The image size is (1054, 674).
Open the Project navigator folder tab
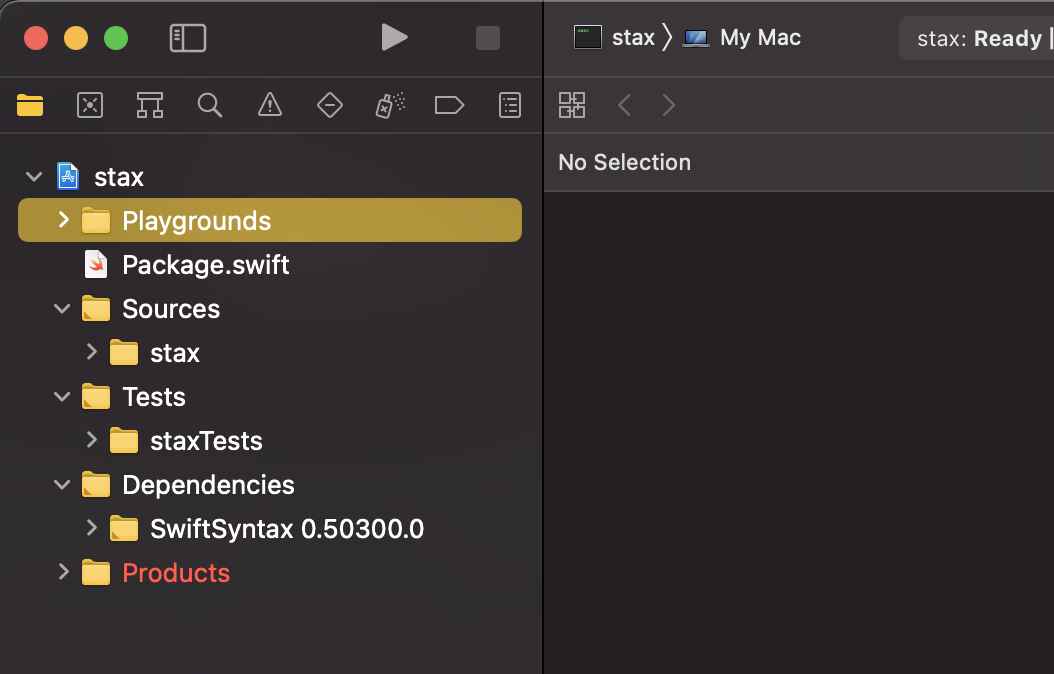pos(30,105)
